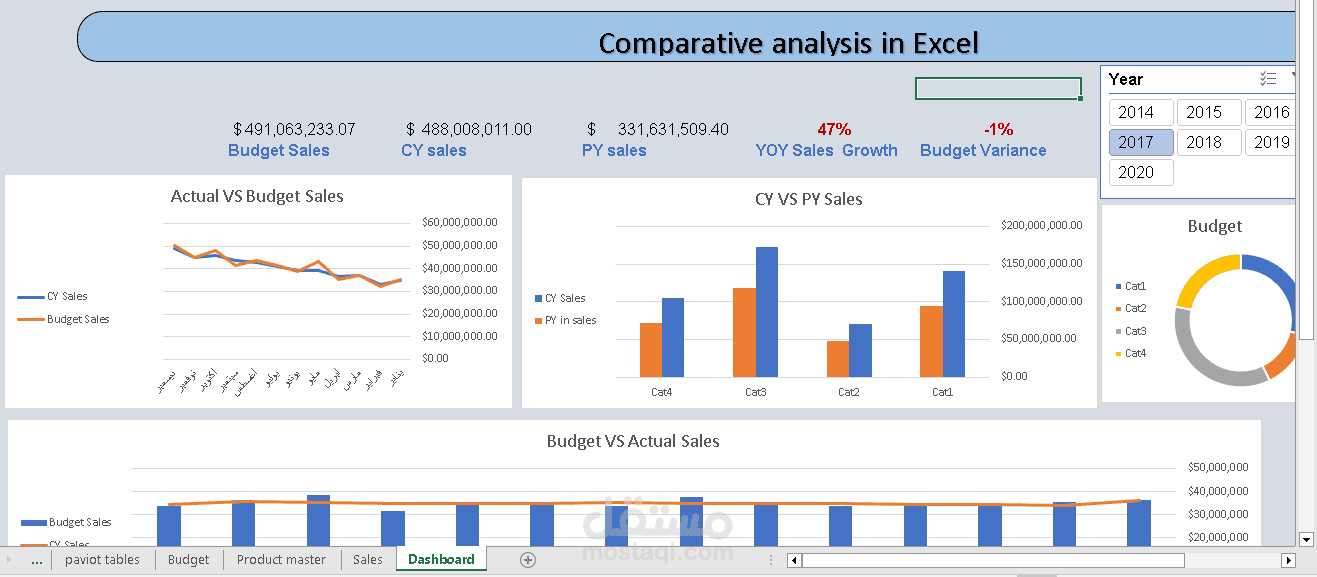The image size is (1317, 577).
Task: Click Budget Sales legend in line chart
Action: point(64,320)
